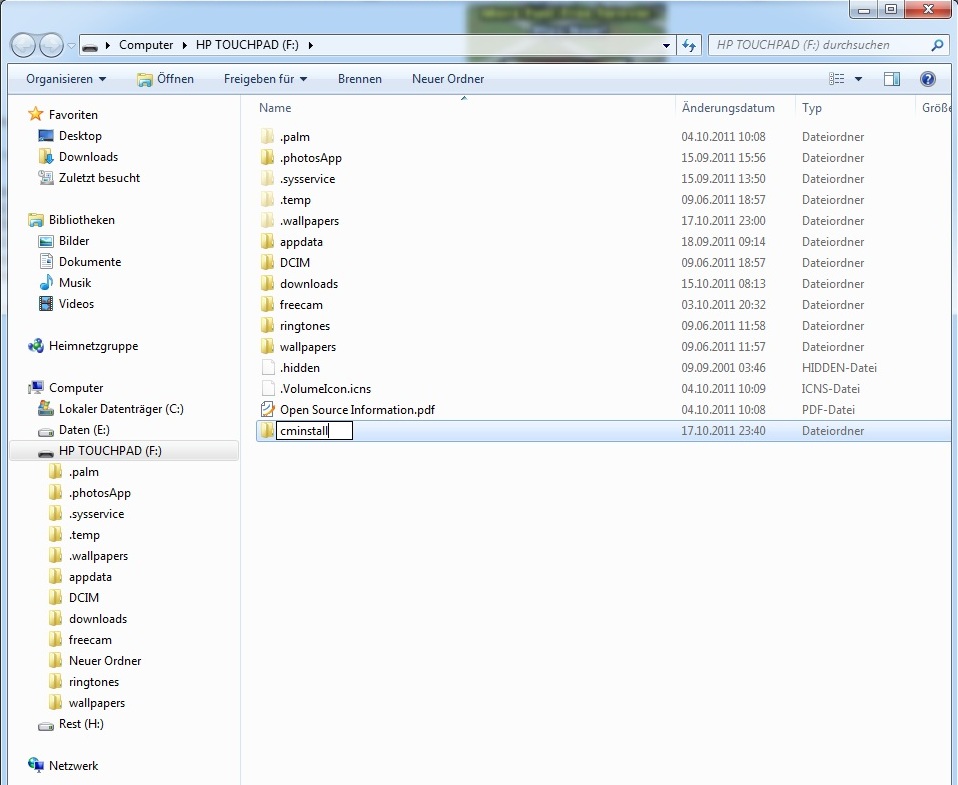This screenshot has height=785, width=958.
Task: Select the .hidden file icon
Action: (268, 367)
